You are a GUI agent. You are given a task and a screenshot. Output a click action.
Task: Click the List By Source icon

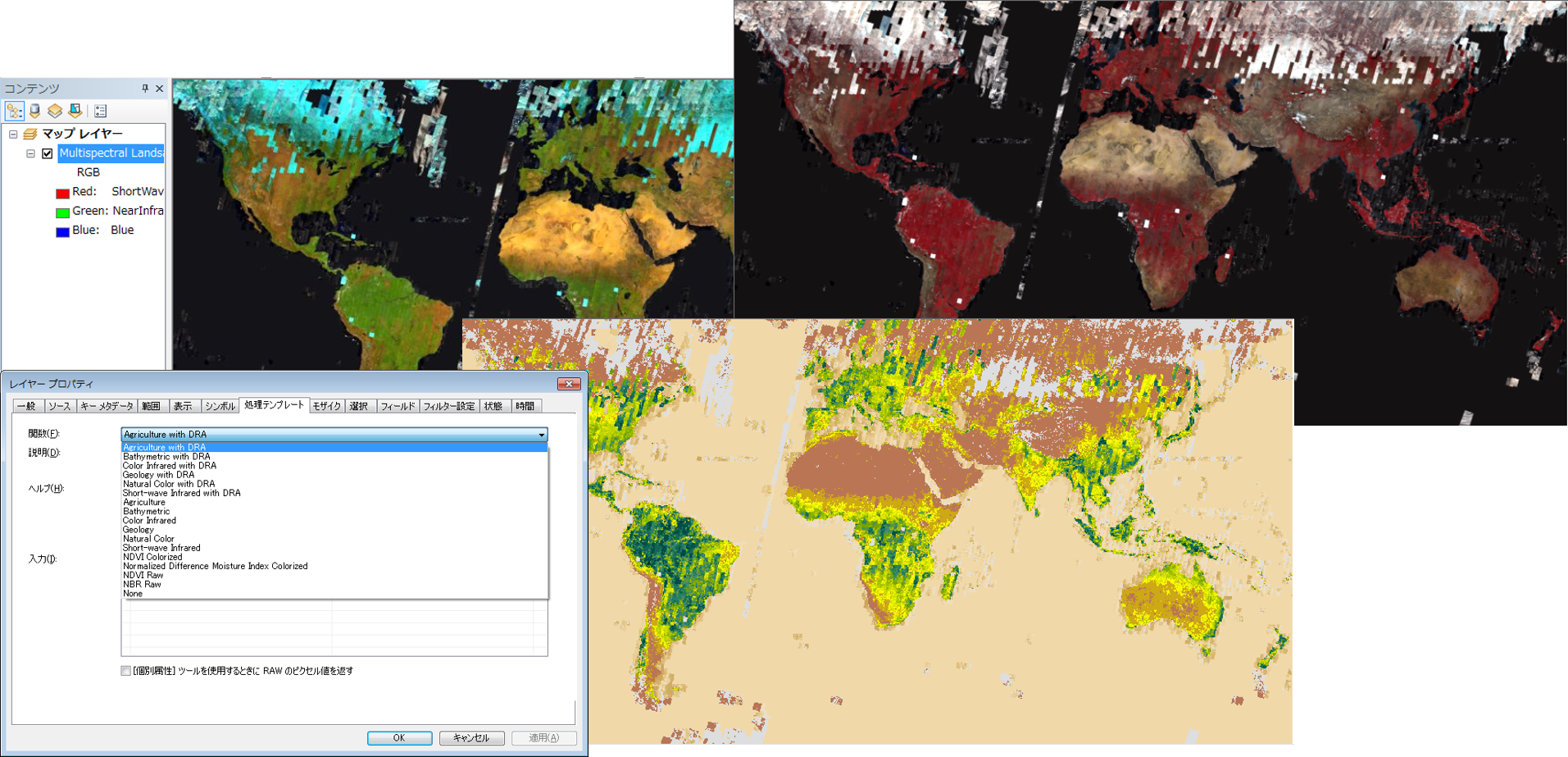coord(35,111)
